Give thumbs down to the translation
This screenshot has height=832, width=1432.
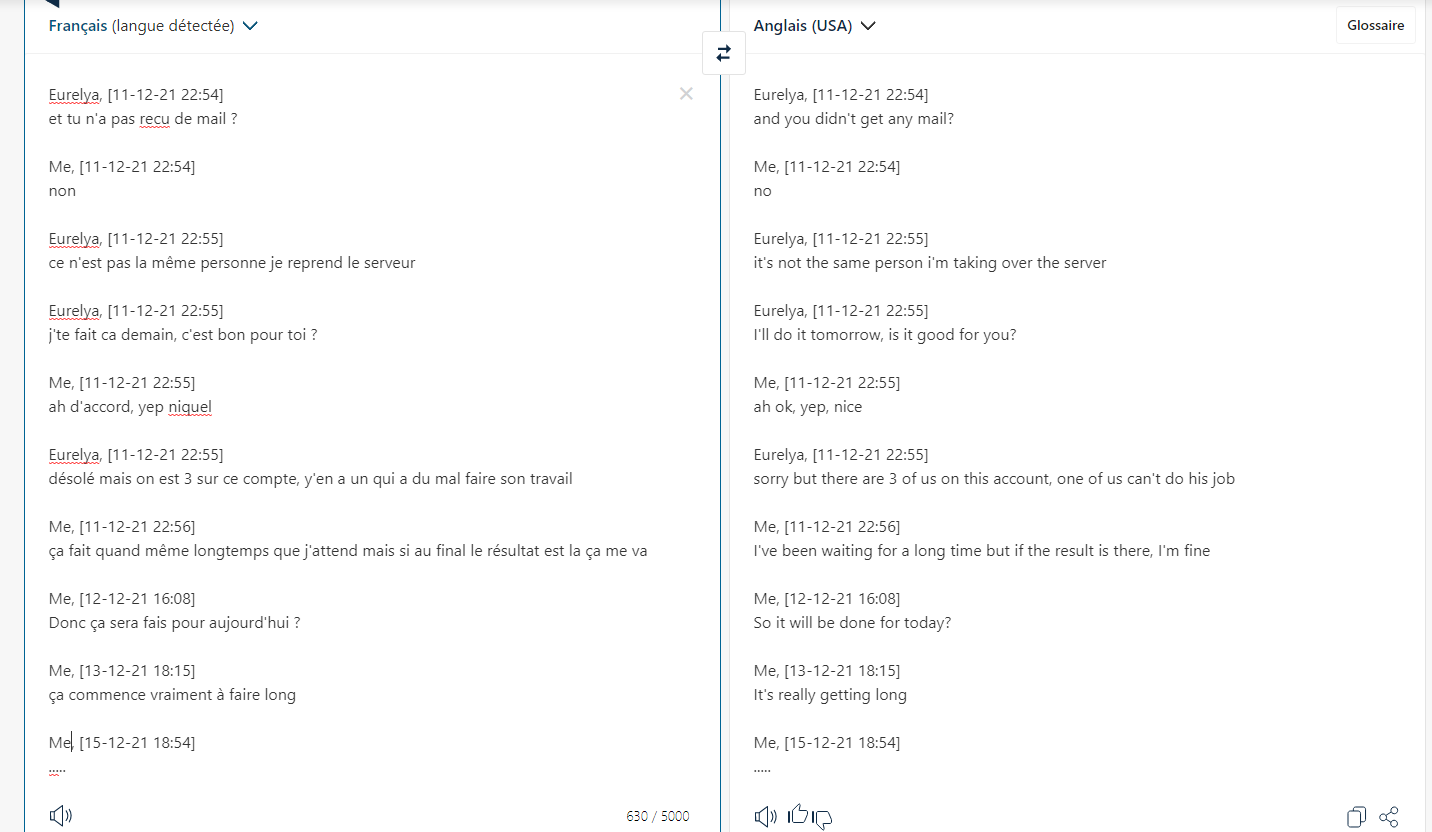(822, 820)
